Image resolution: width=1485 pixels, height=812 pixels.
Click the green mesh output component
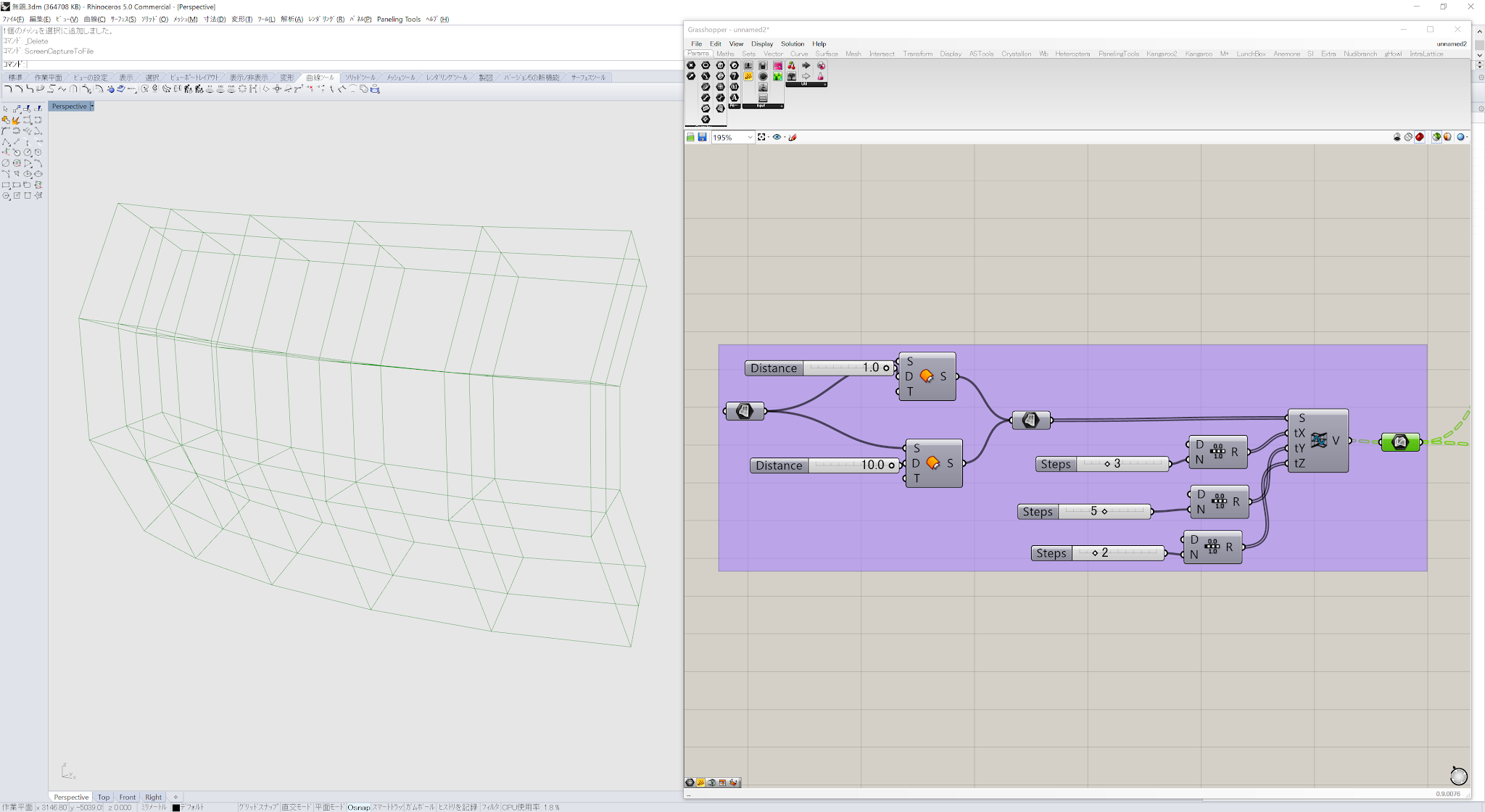(x=1400, y=442)
